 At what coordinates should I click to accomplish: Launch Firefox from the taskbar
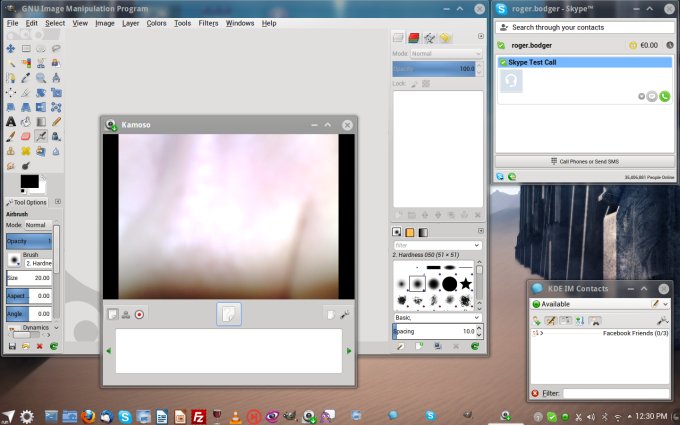88,415
